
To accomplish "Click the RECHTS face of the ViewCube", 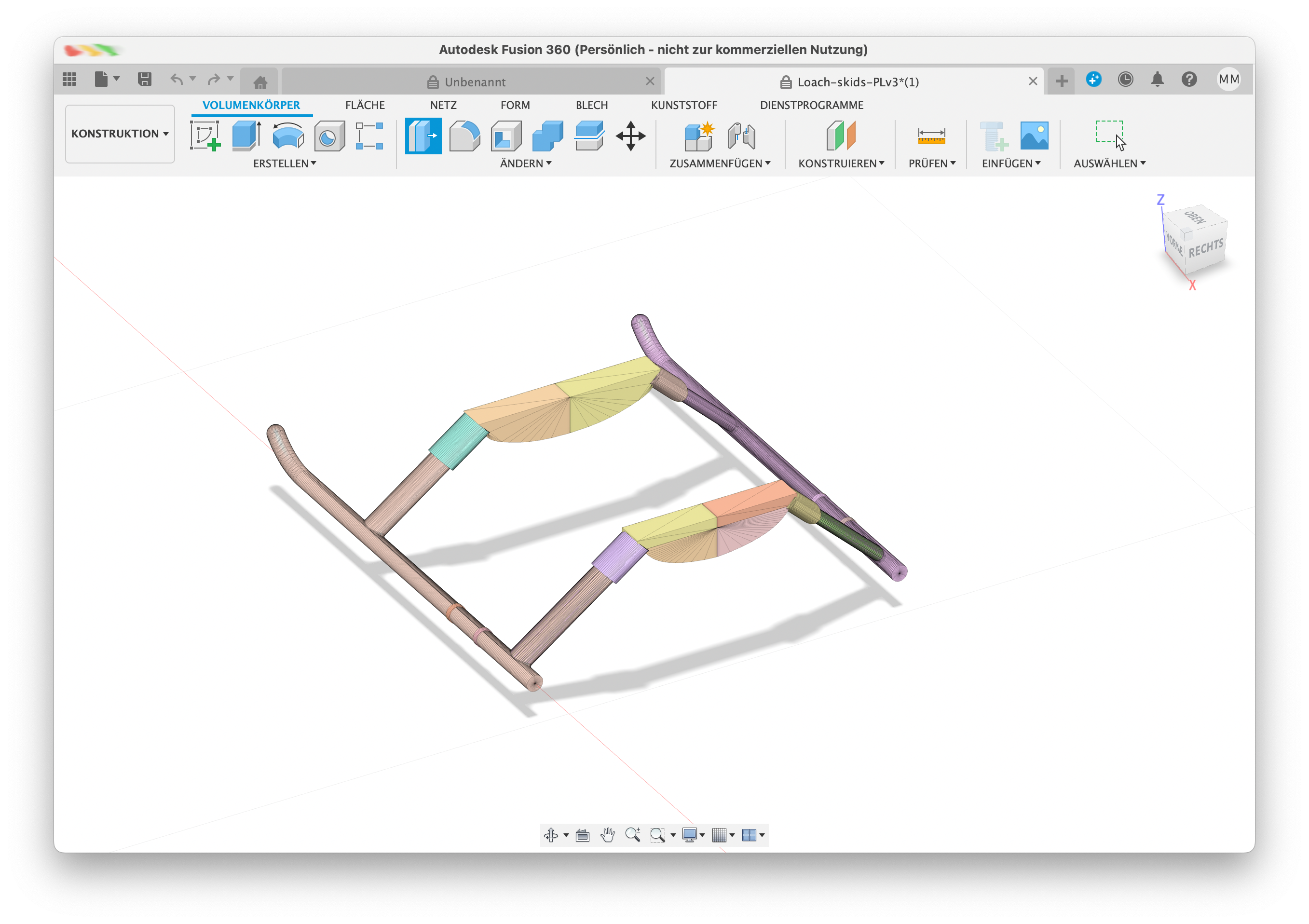I will pyautogui.click(x=1206, y=248).
